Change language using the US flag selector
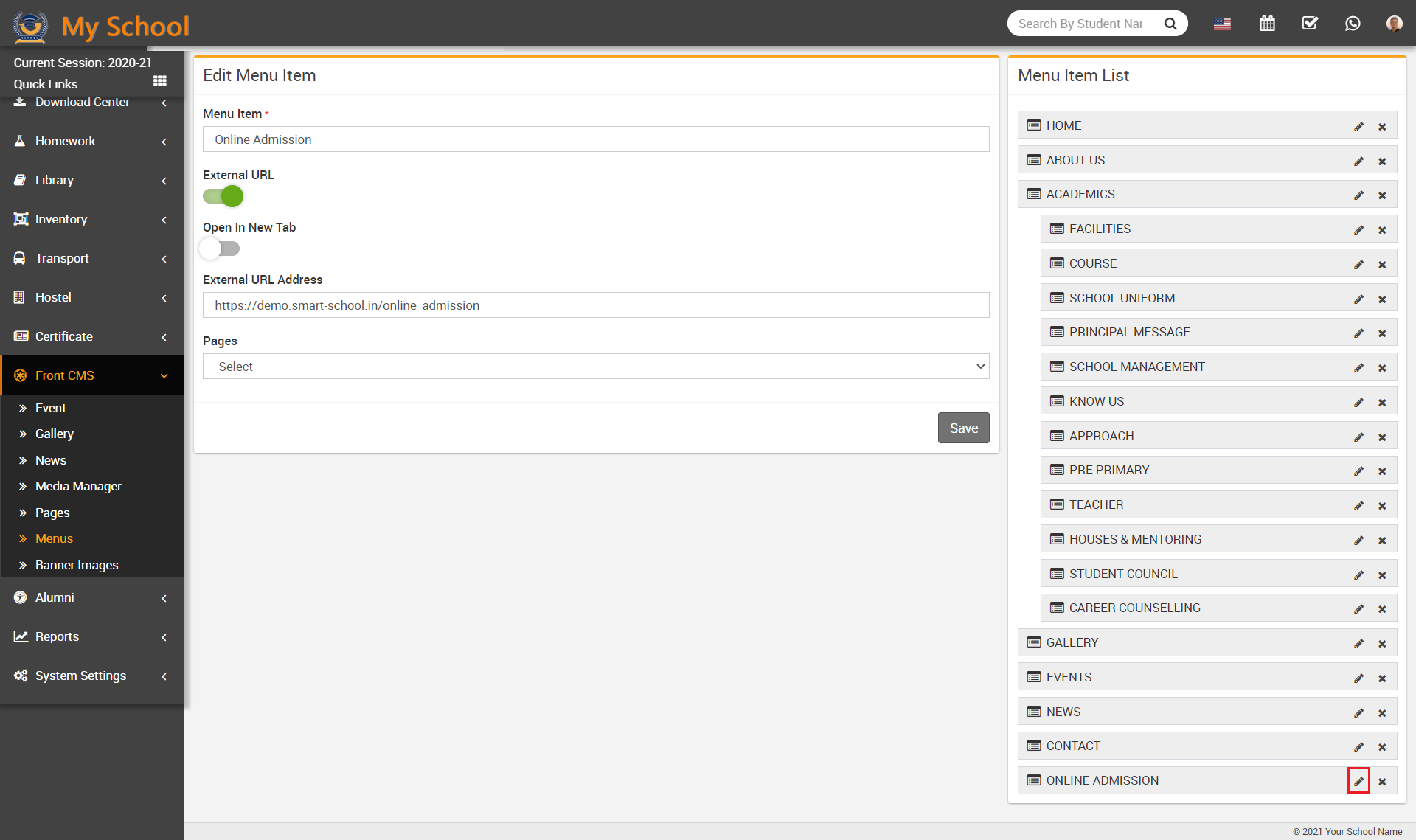This screenshot has height=840, width=1416. (1222, 23)
